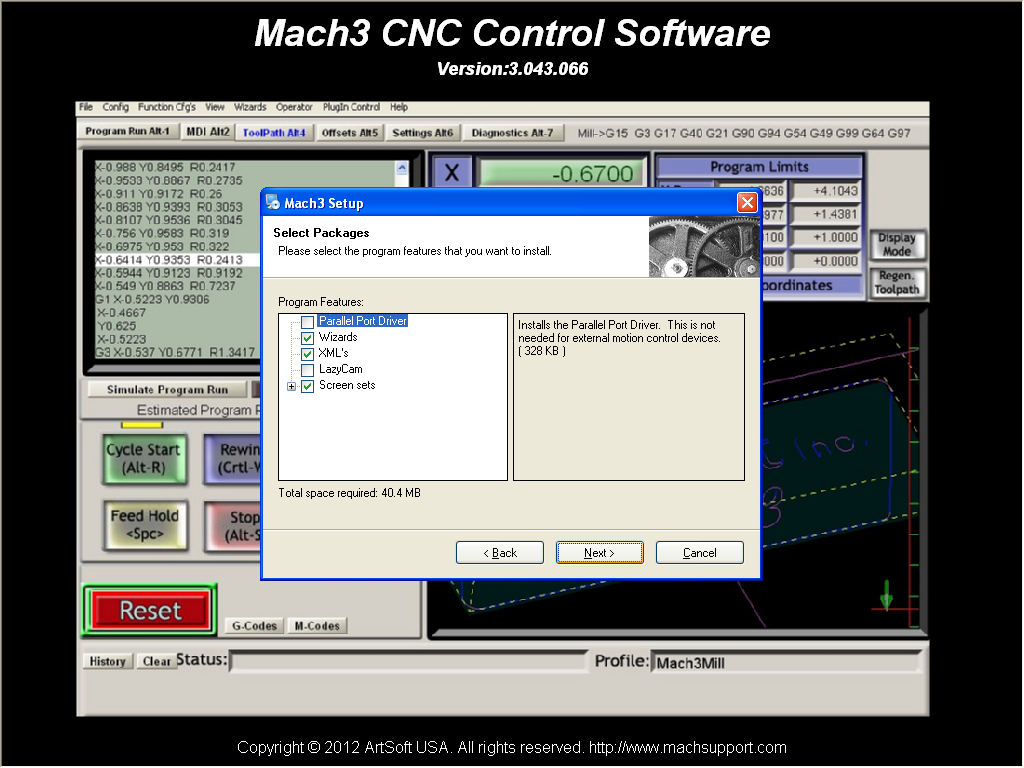The height and width of the screenshot is (768, 1024).
Task: Click the Status text field
Action: (409, 661)
